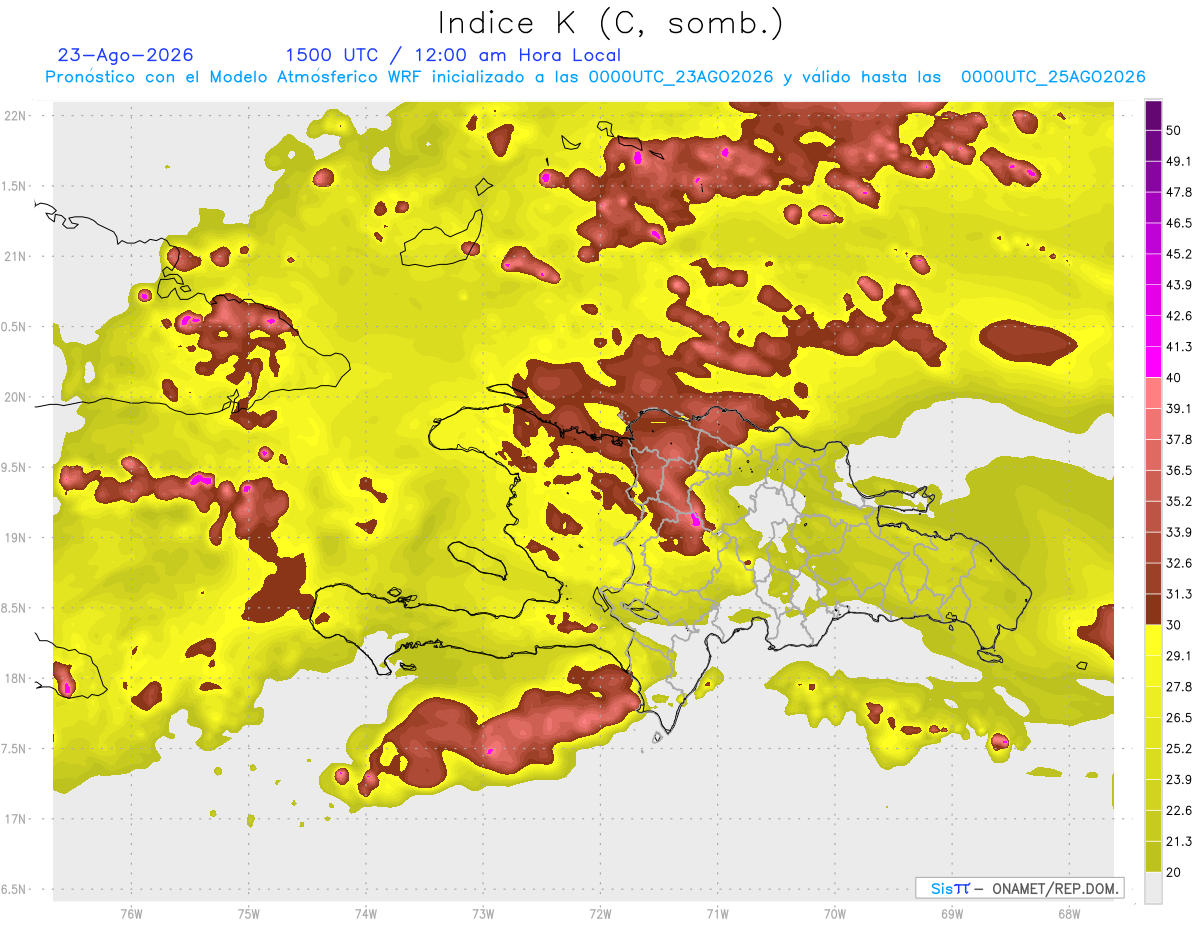Screen dimensions: 1200x927
Task: Click the colorbar value '21.3'
Action: point(1178,842)
